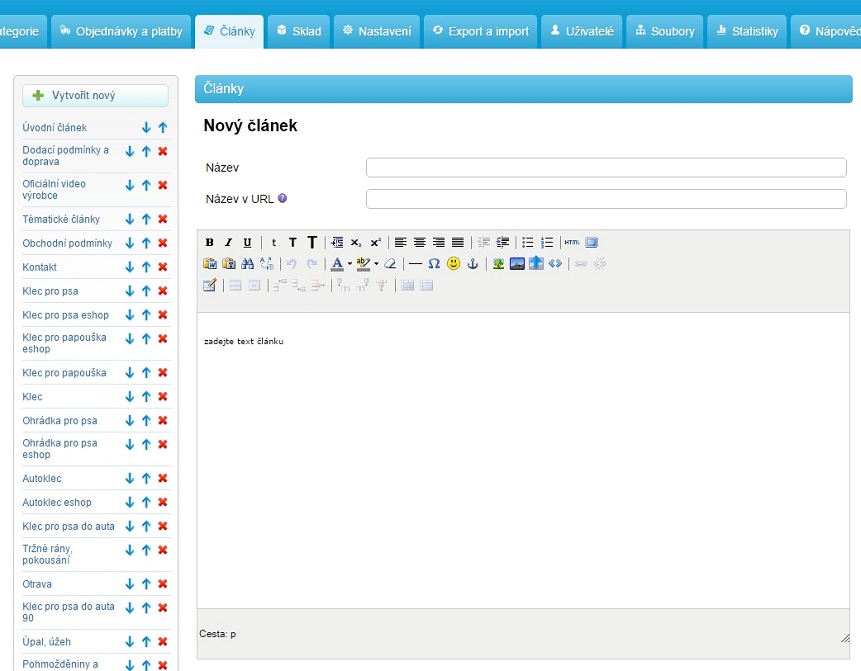Click the Vytvořit nový button
Image resolution: width=861 pixels, height=671 pixels.
tap(96, 96)
